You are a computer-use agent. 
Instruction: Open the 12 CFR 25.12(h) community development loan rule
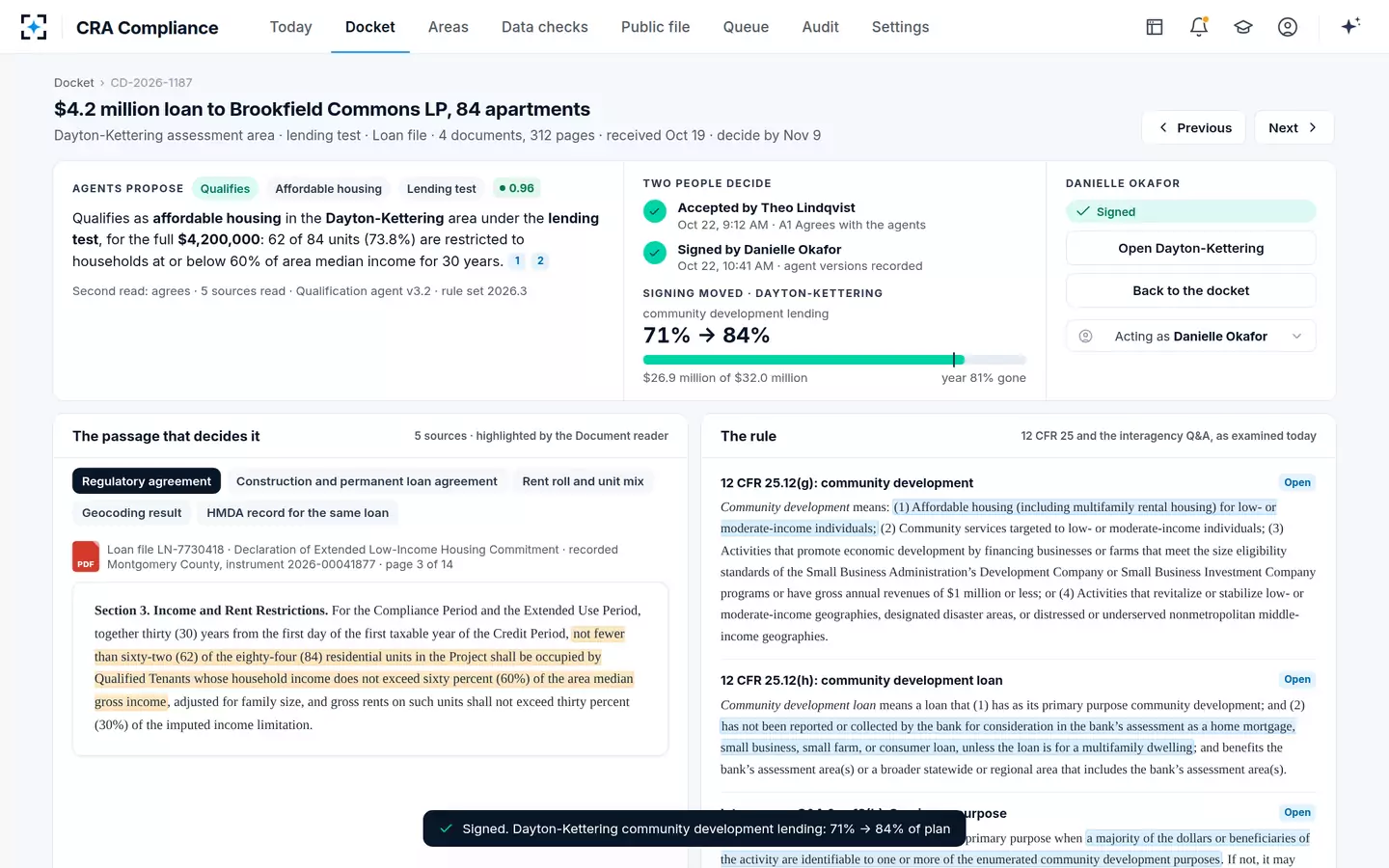[1297, 679]
